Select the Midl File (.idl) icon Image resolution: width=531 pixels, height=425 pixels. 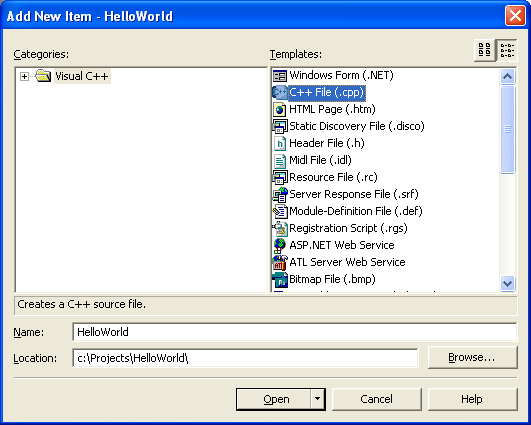coord(280,161)
